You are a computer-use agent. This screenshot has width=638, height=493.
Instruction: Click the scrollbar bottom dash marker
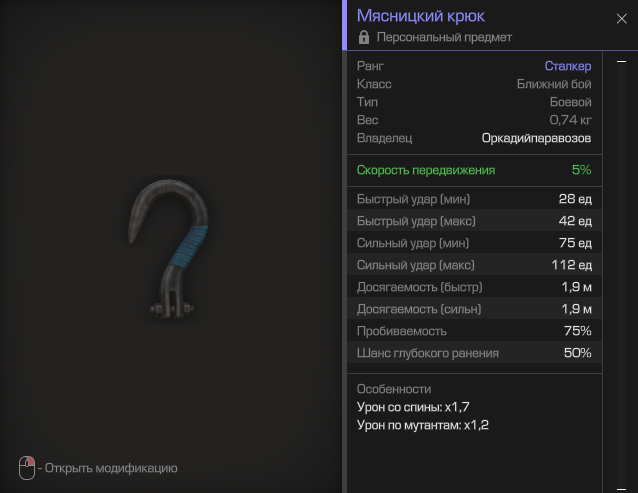point(621,489)
